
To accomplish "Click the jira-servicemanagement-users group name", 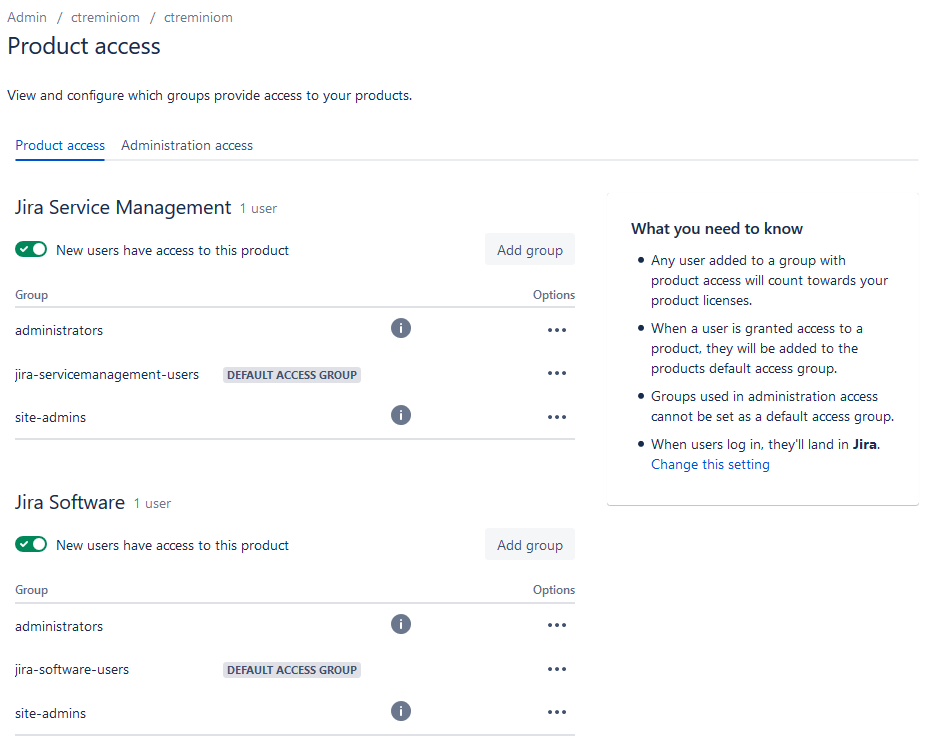I will coord(107,375).
